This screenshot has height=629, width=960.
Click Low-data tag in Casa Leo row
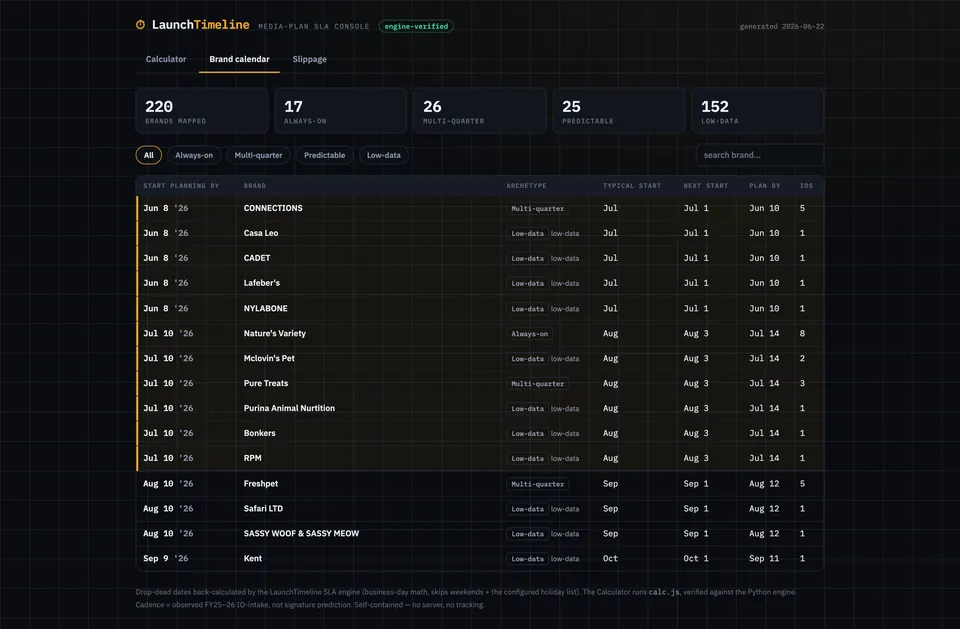[x=528, y=233]
